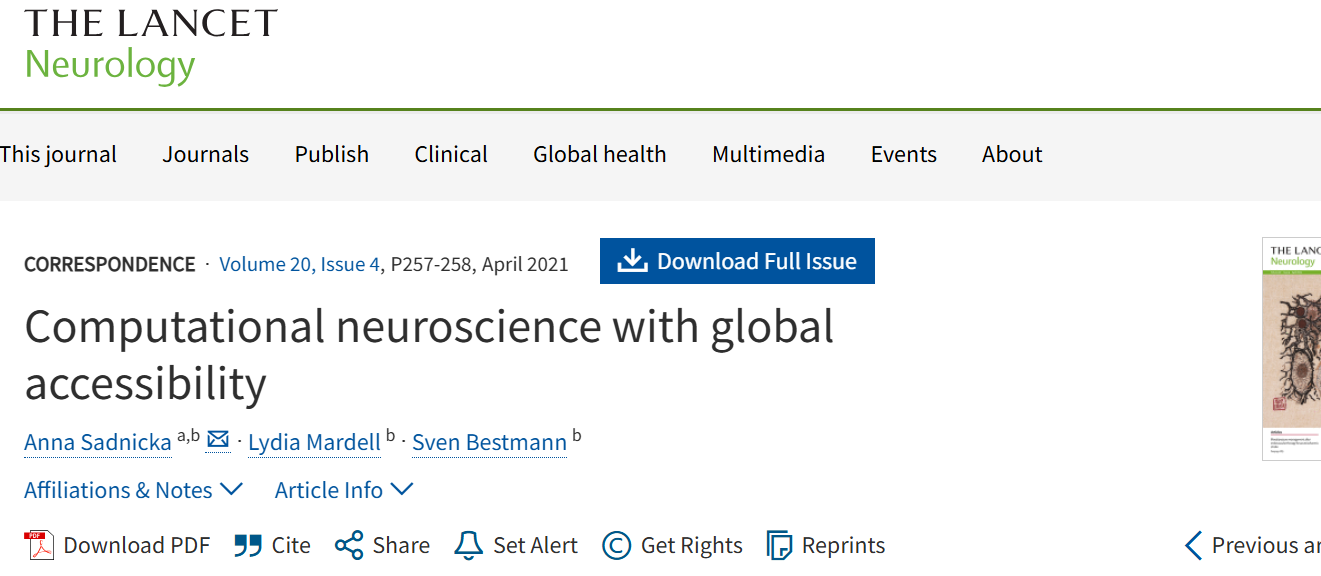The image size is (1321, 576).
Task: Open the This journal menu
Action: (58, 155)
